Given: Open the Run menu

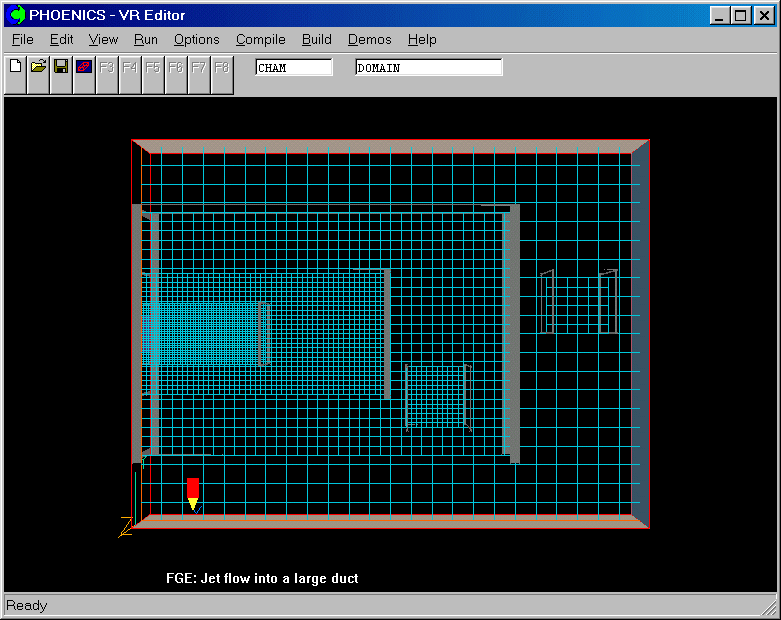Looking at the screenshot, I should (x=146, y=39).
